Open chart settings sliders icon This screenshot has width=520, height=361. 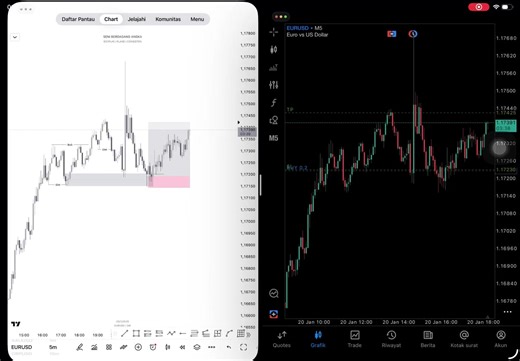pyautogui.click(x=274, y=85)
